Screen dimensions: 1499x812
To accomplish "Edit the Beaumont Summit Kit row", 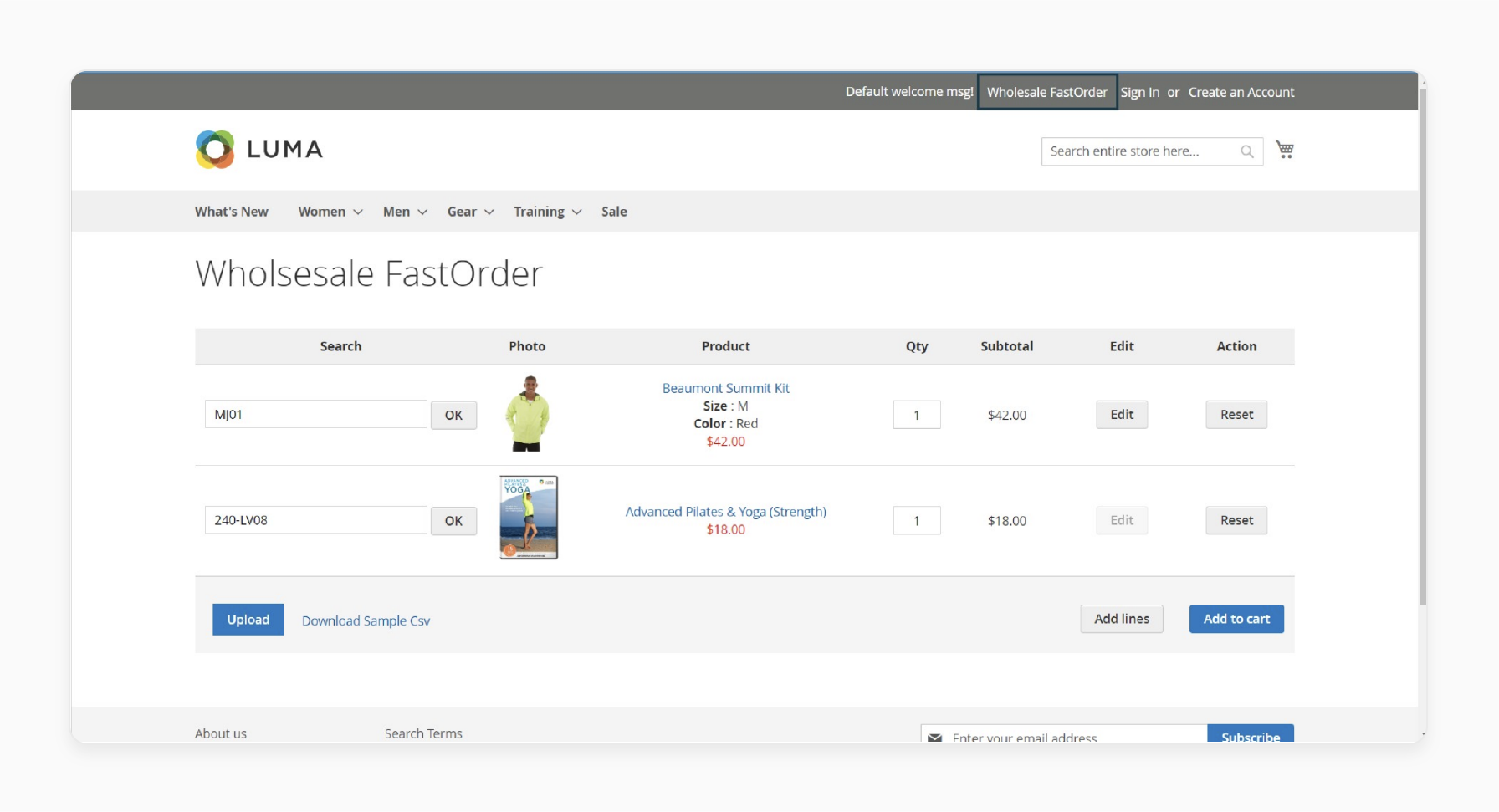I will point(1122,414).
